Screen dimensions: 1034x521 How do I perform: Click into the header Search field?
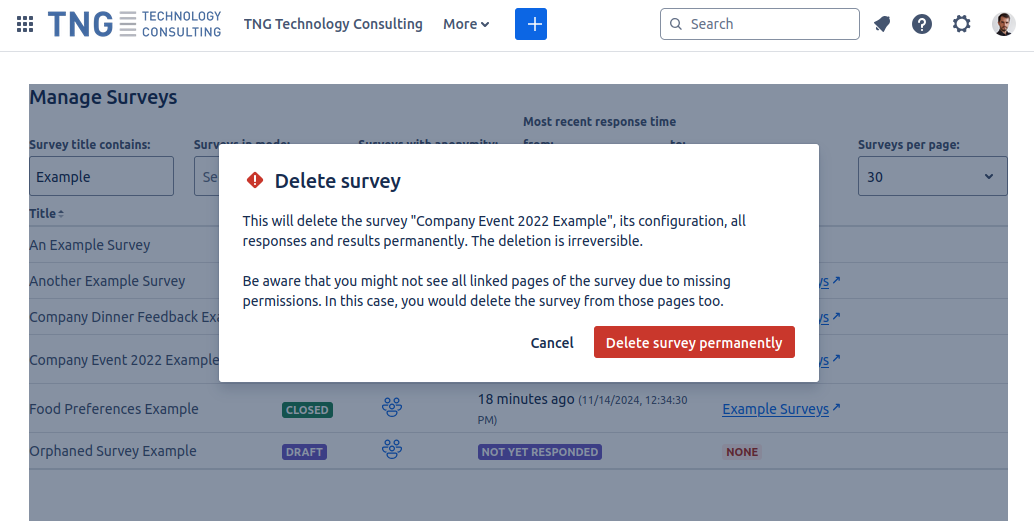(770, 24)
